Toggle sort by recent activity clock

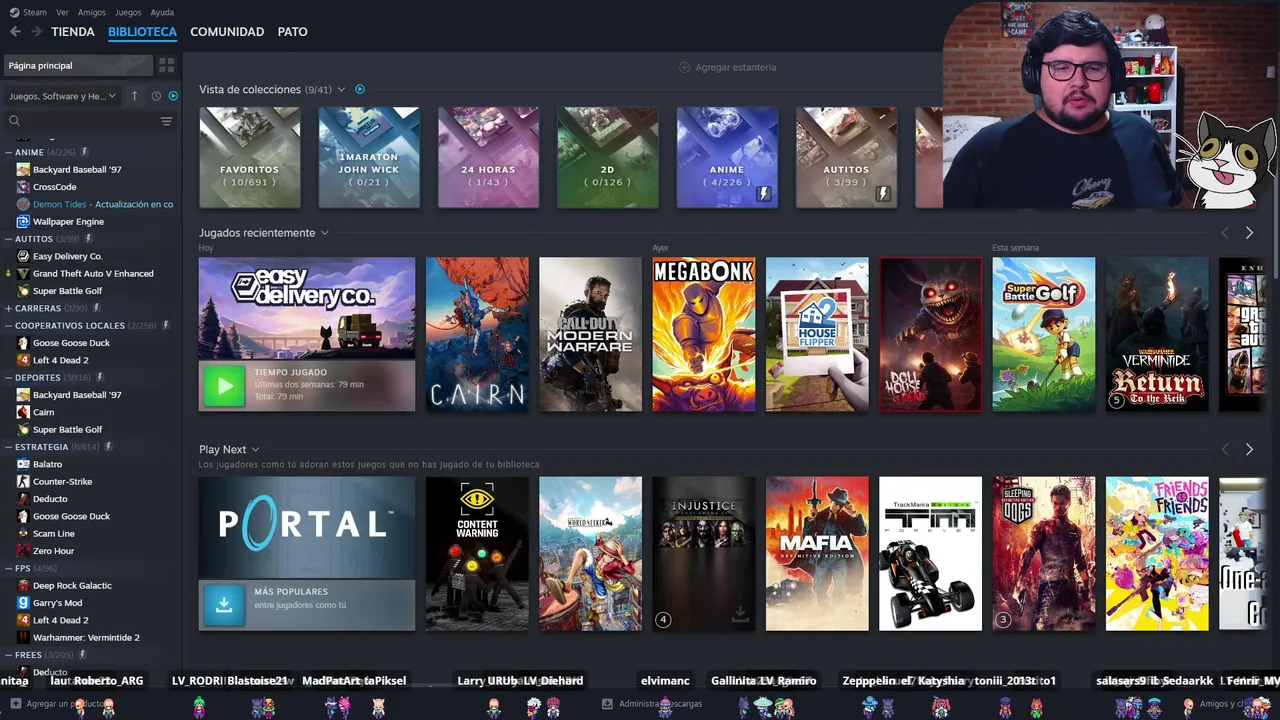point(156,96)
